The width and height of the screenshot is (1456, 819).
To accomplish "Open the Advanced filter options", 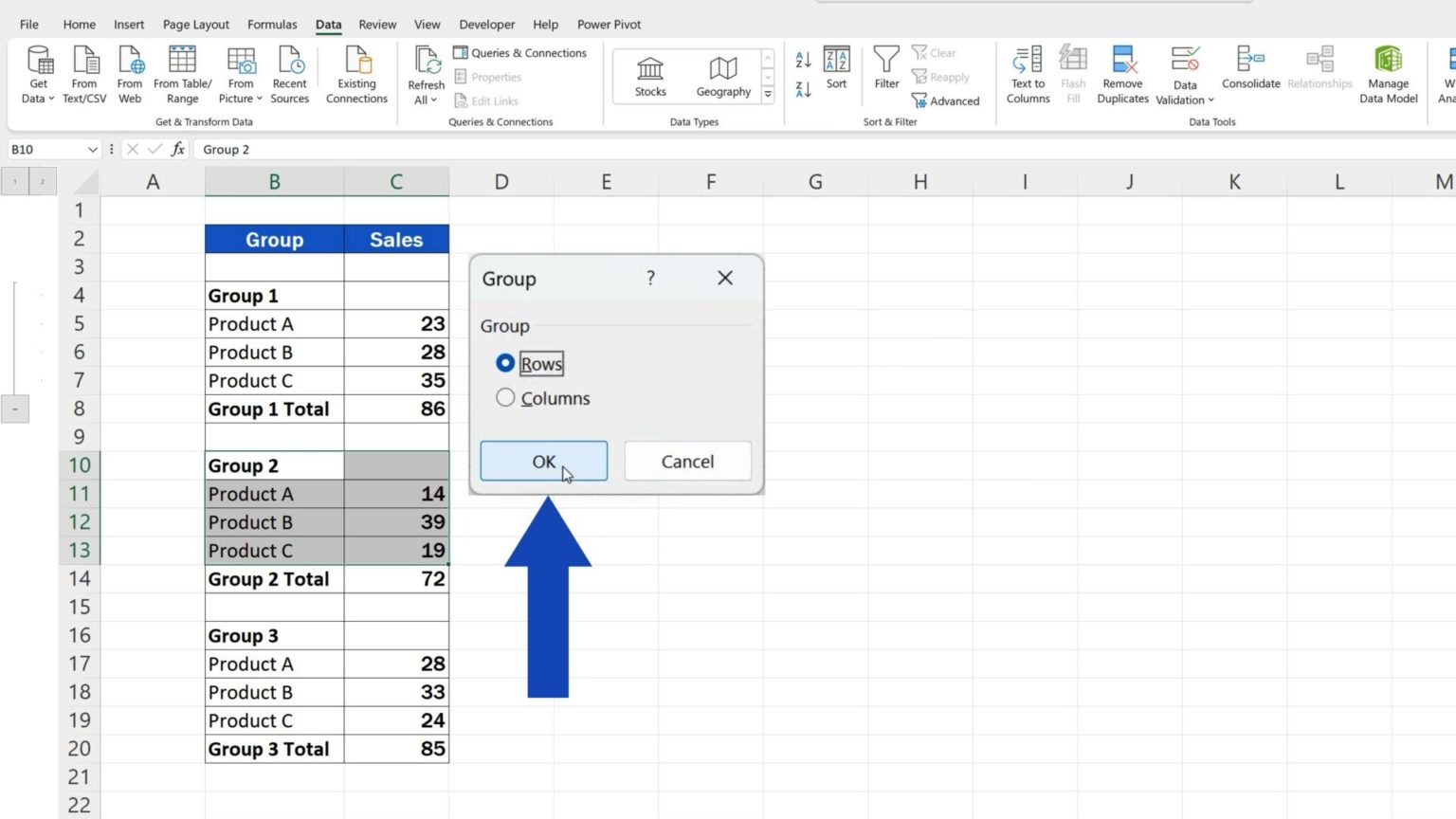I will (x=945, y=100).
